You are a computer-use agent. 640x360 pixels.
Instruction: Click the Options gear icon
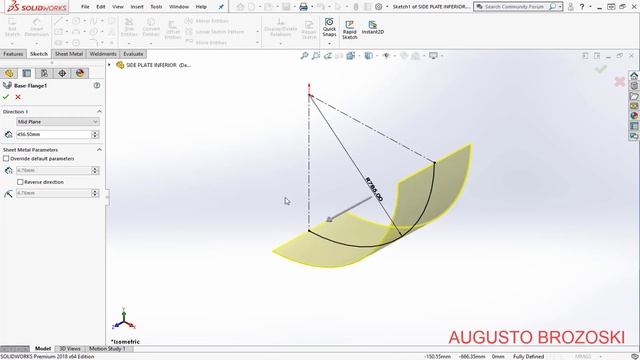tap(378, 7)
